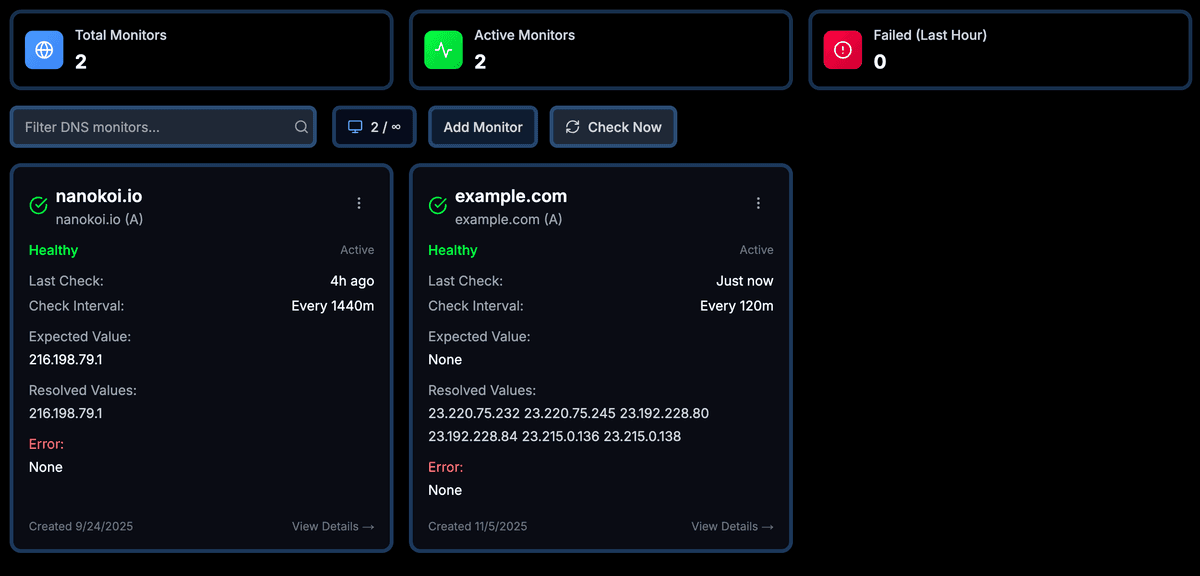Click the monitor icon next to 2 / ∞
This screenshot has width=1200, height=576.
[355, 127]
